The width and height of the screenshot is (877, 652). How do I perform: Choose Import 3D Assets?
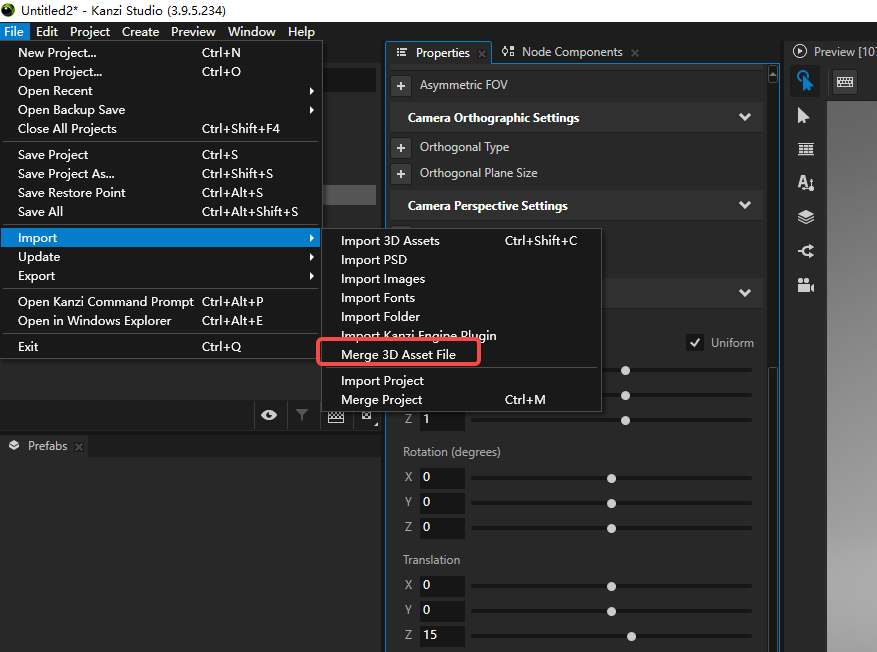[461, 240]
